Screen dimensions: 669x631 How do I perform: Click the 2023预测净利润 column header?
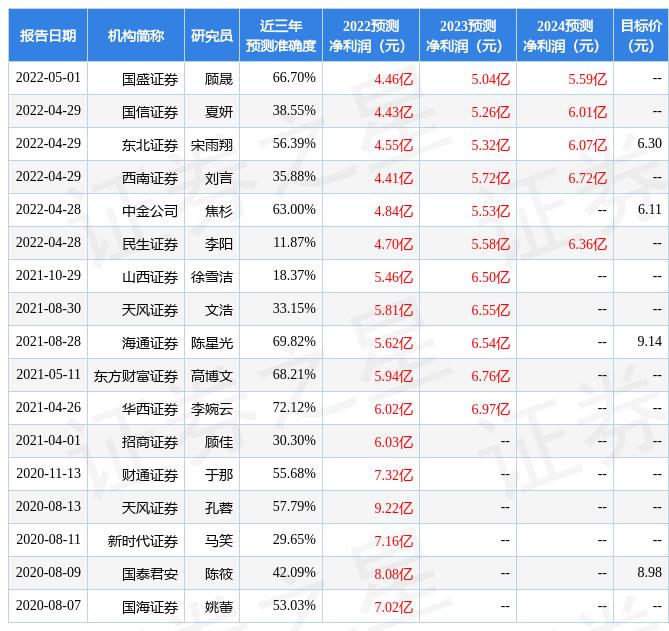click(468, 35)
